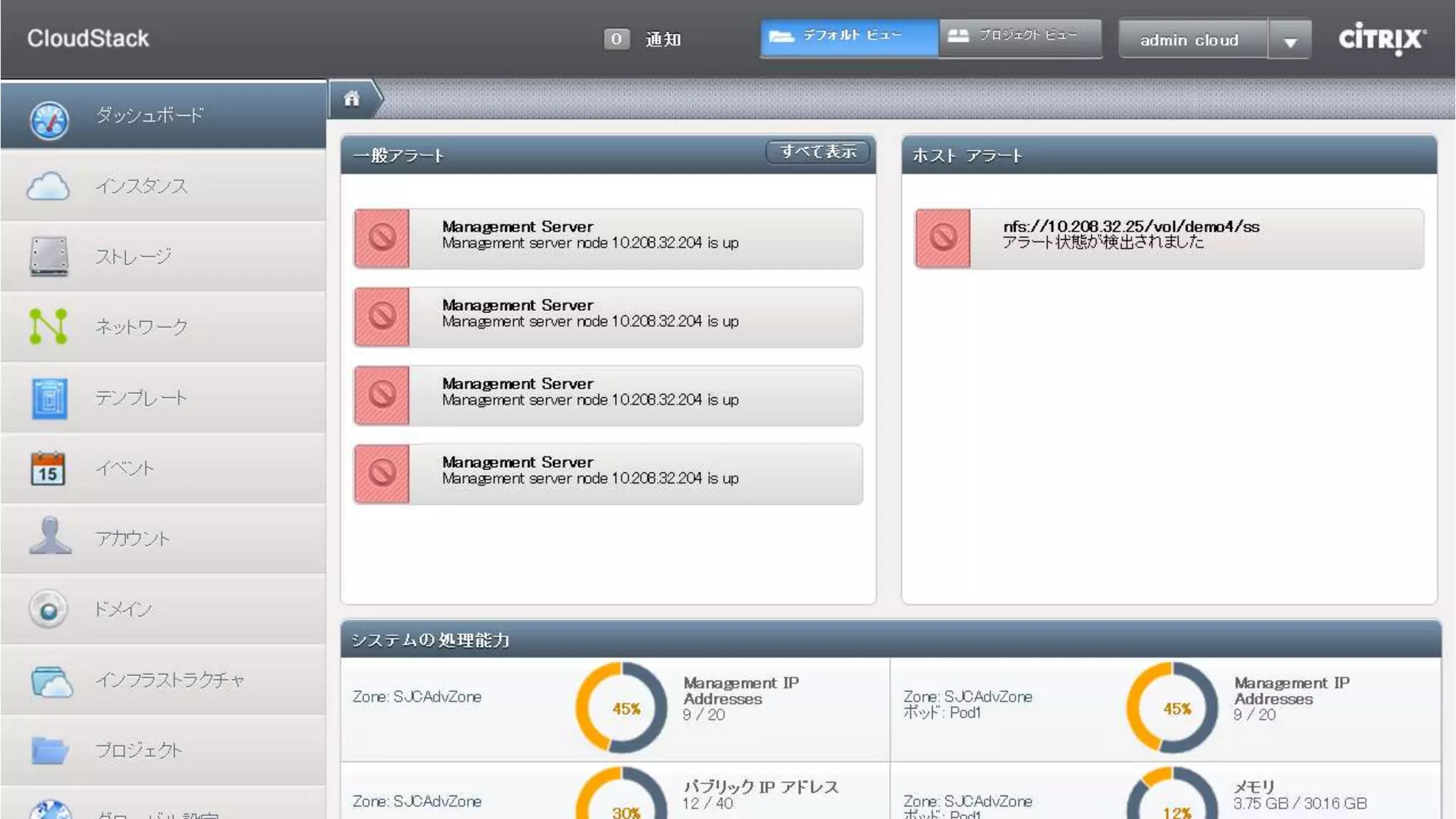Screen dimensions: 1456x819
Task: Click the nfs host alert entry
Action: 1169,238
